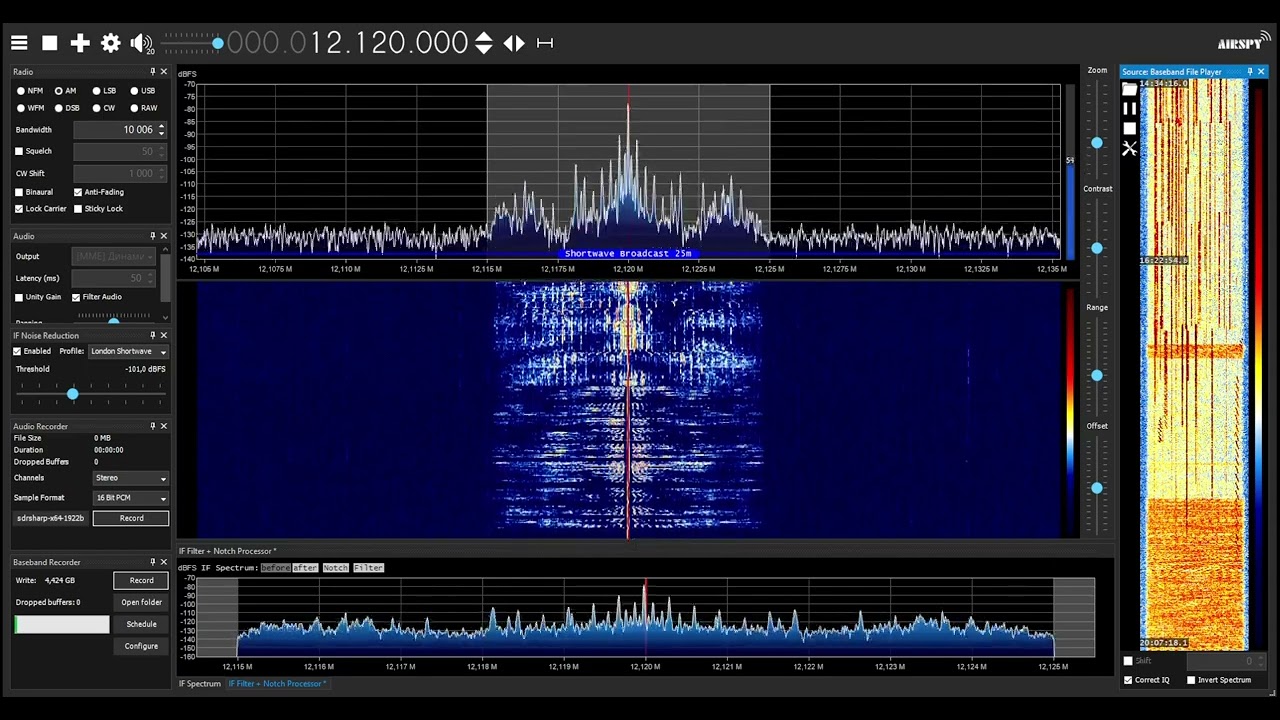Image resolution: width=1280 pixels, height=720 pixels.
Task: Toggle the Notch option in IF Spectrum
Action: point(335,568)
